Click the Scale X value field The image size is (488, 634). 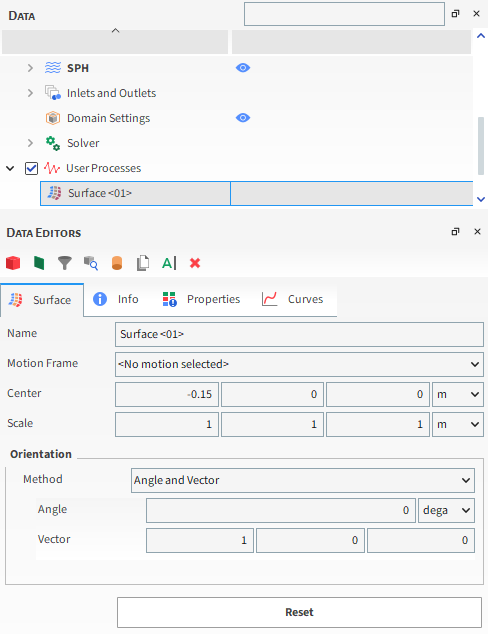click(167, 424)
